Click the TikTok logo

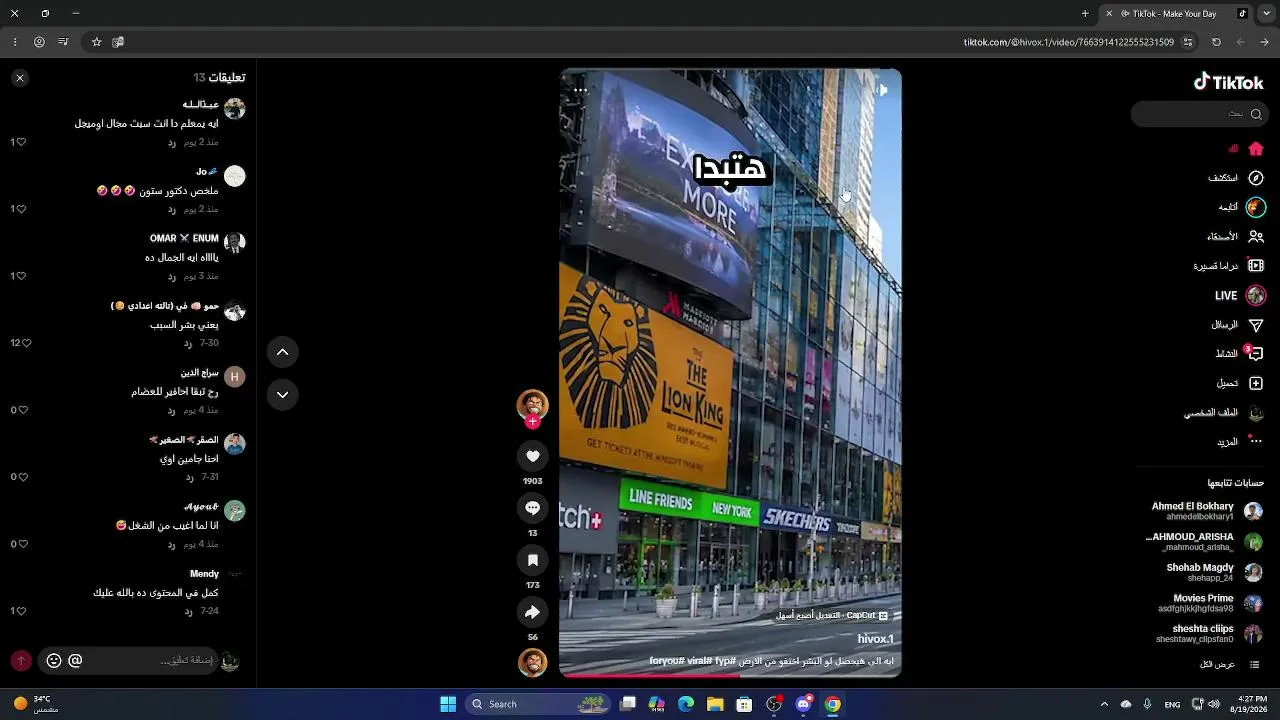(x=1228, y=82)
